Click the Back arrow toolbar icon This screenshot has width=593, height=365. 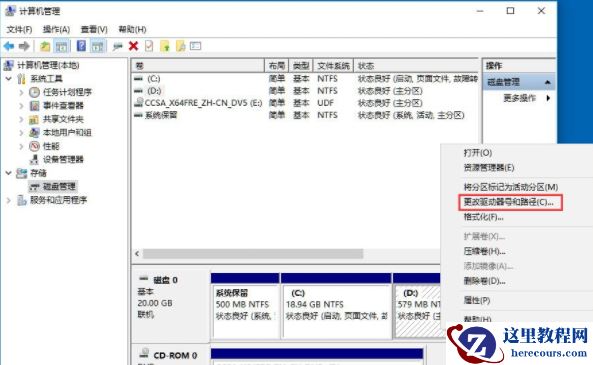(x=9, y=47)
